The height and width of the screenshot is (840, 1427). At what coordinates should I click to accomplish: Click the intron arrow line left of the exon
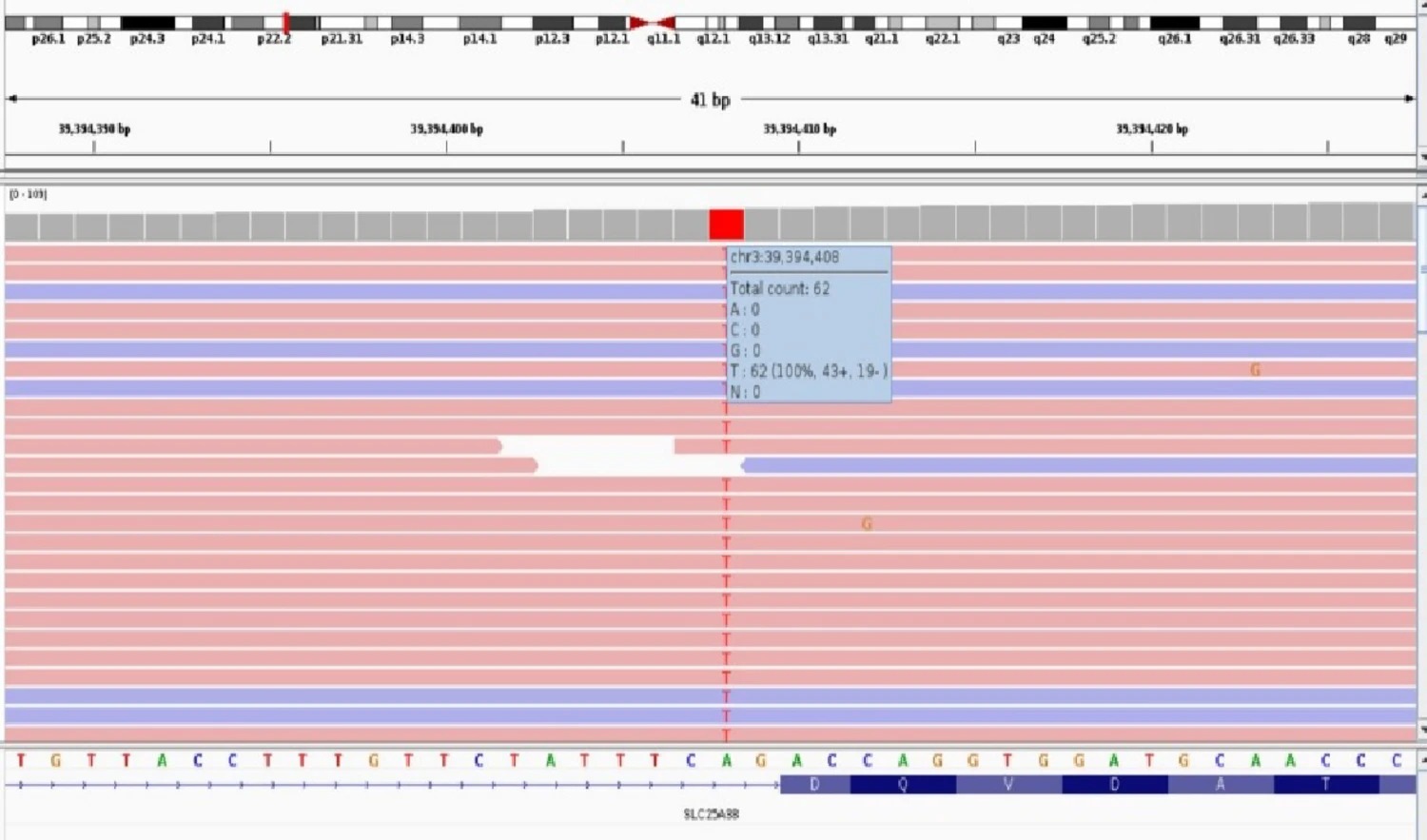pos(393,785)
